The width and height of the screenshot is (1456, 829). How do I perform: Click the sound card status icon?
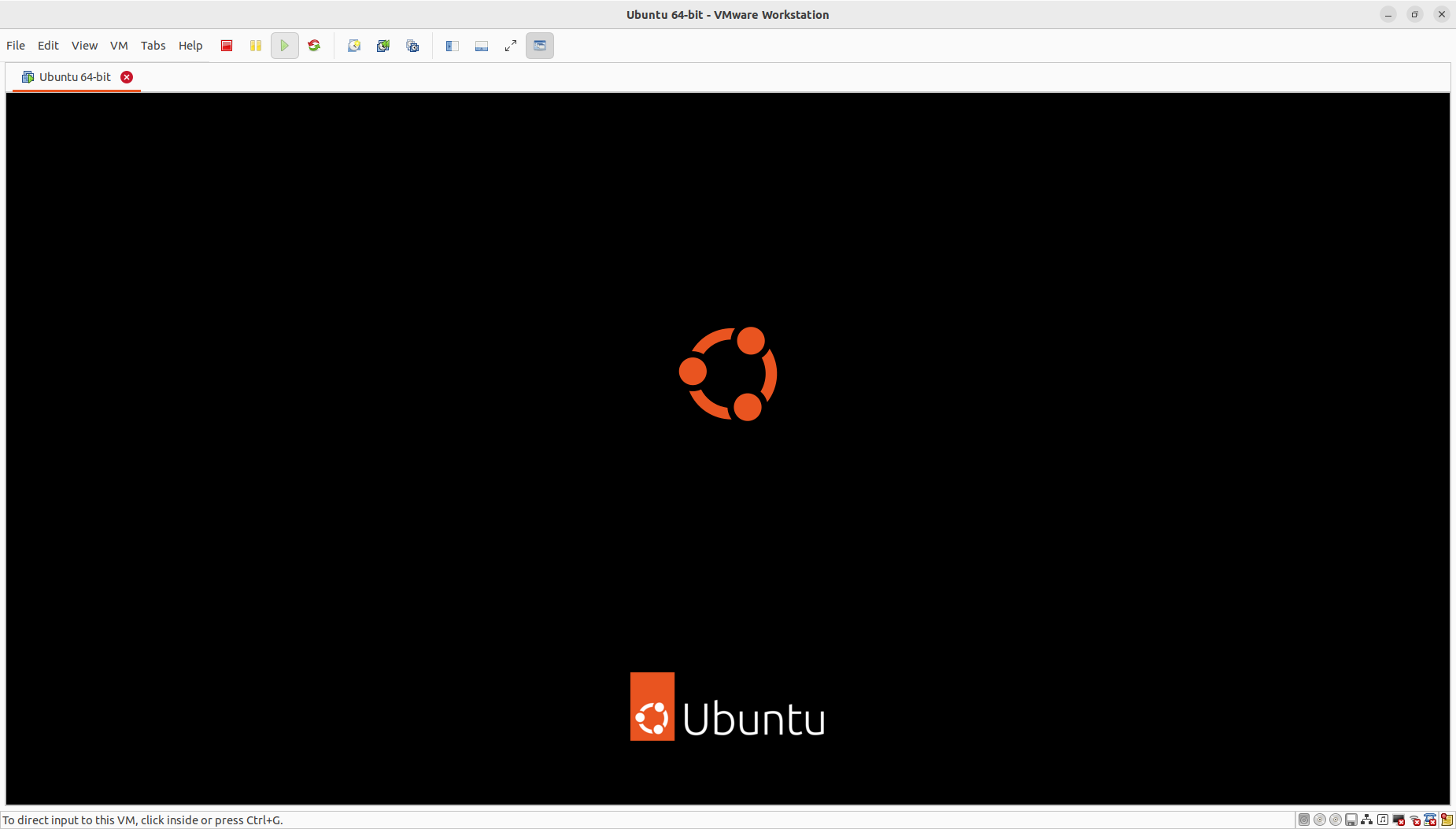click(1383, 820)
